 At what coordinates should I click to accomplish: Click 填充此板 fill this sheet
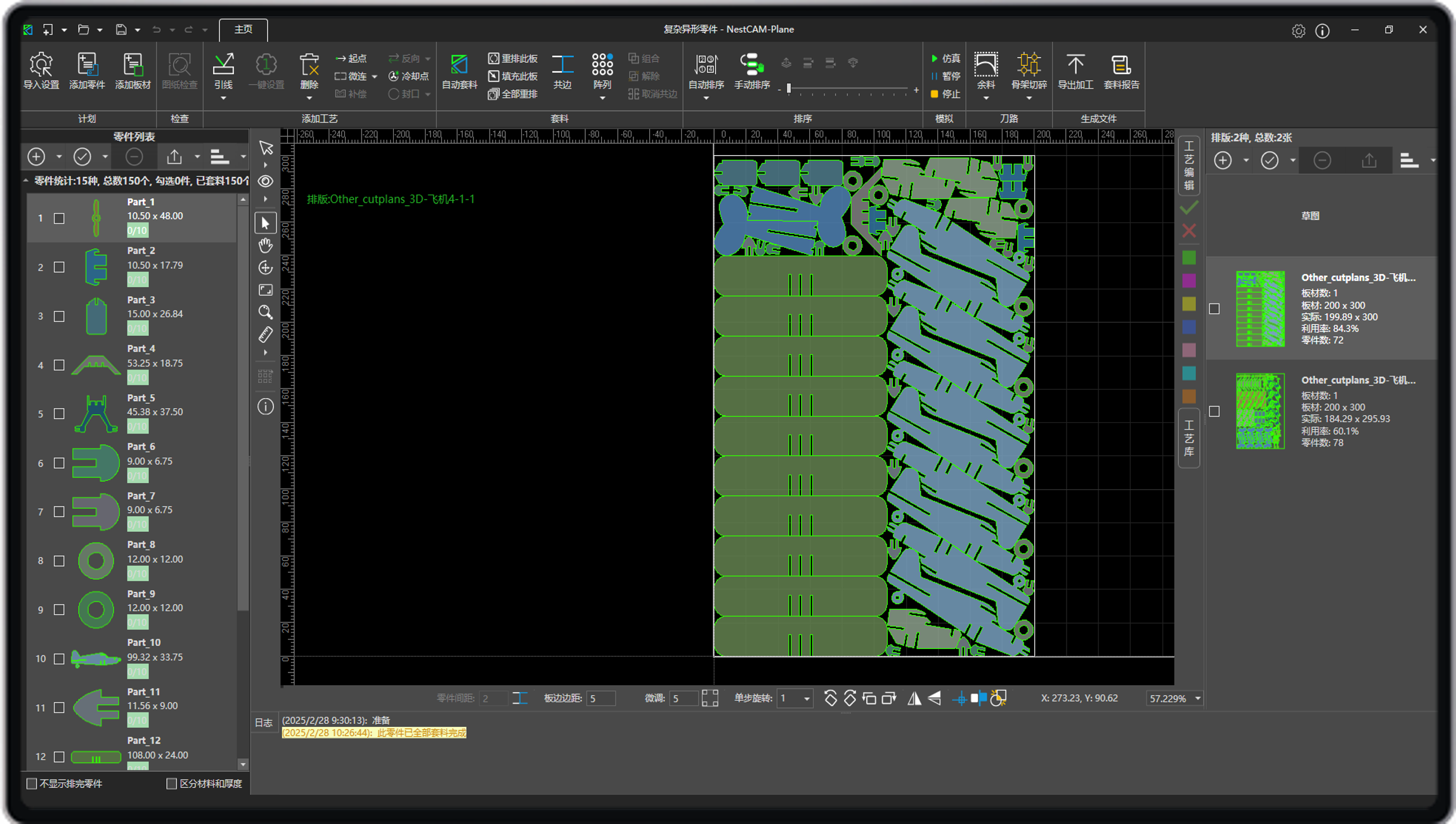pyautogui.click(x=512, y=76)
